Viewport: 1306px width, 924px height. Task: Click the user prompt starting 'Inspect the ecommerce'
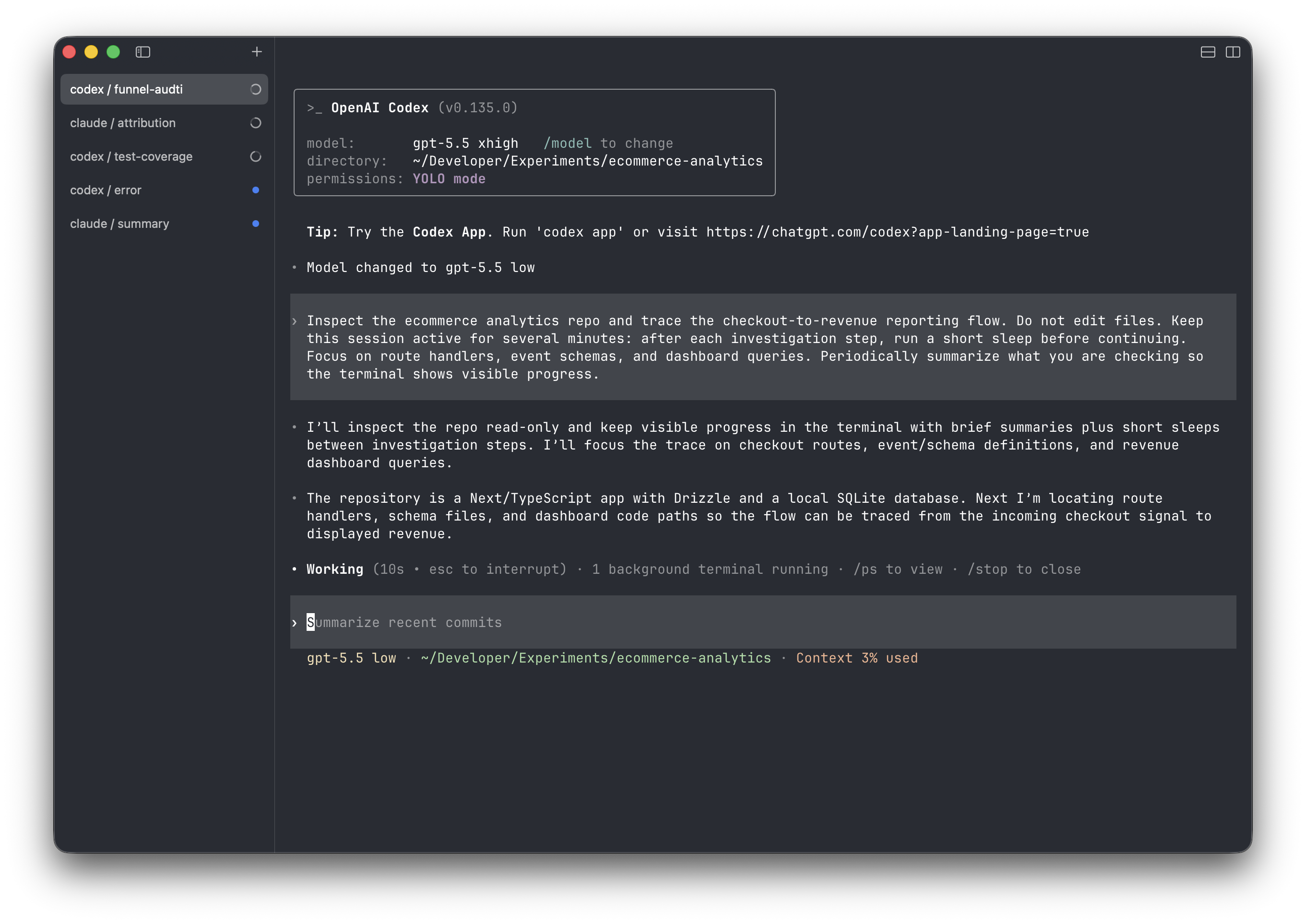click(x=762, y=347)
